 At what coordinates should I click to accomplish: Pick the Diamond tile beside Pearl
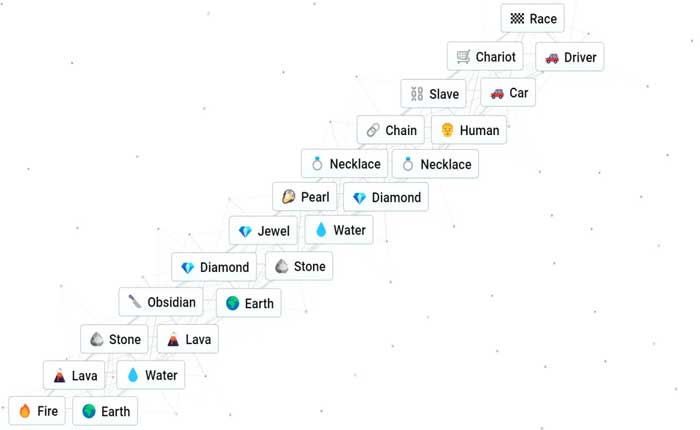(x=386, y=197)
